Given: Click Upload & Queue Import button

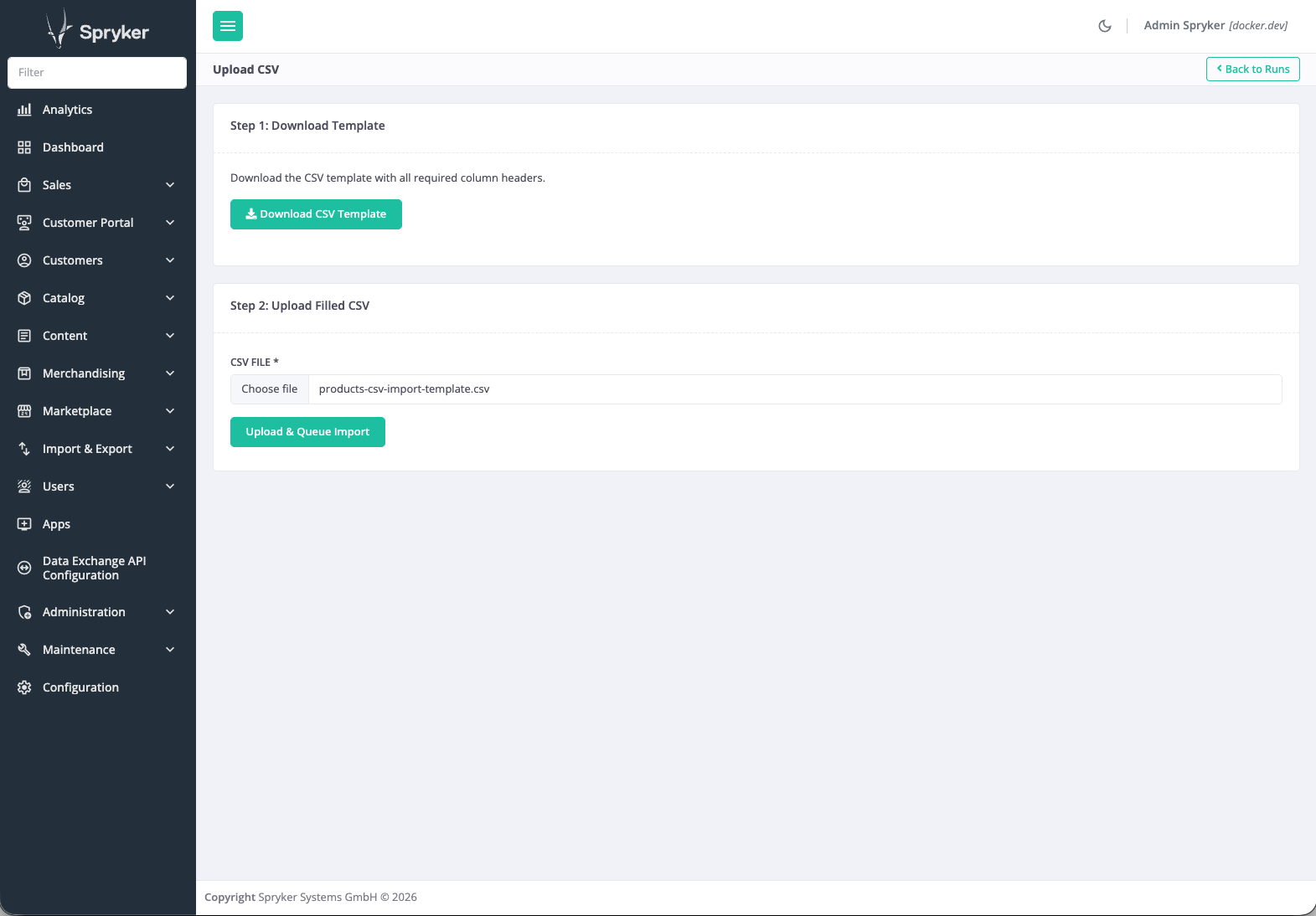Looking at the screenshot, I should (x=307, y=432).
